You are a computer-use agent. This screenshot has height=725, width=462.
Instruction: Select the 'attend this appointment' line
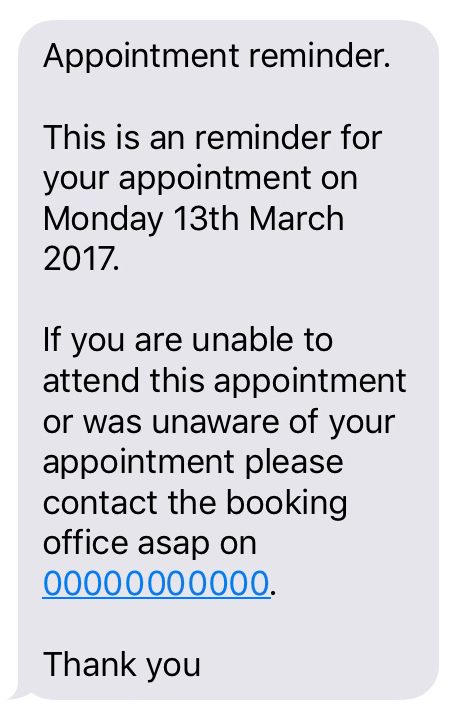(225, 381)
